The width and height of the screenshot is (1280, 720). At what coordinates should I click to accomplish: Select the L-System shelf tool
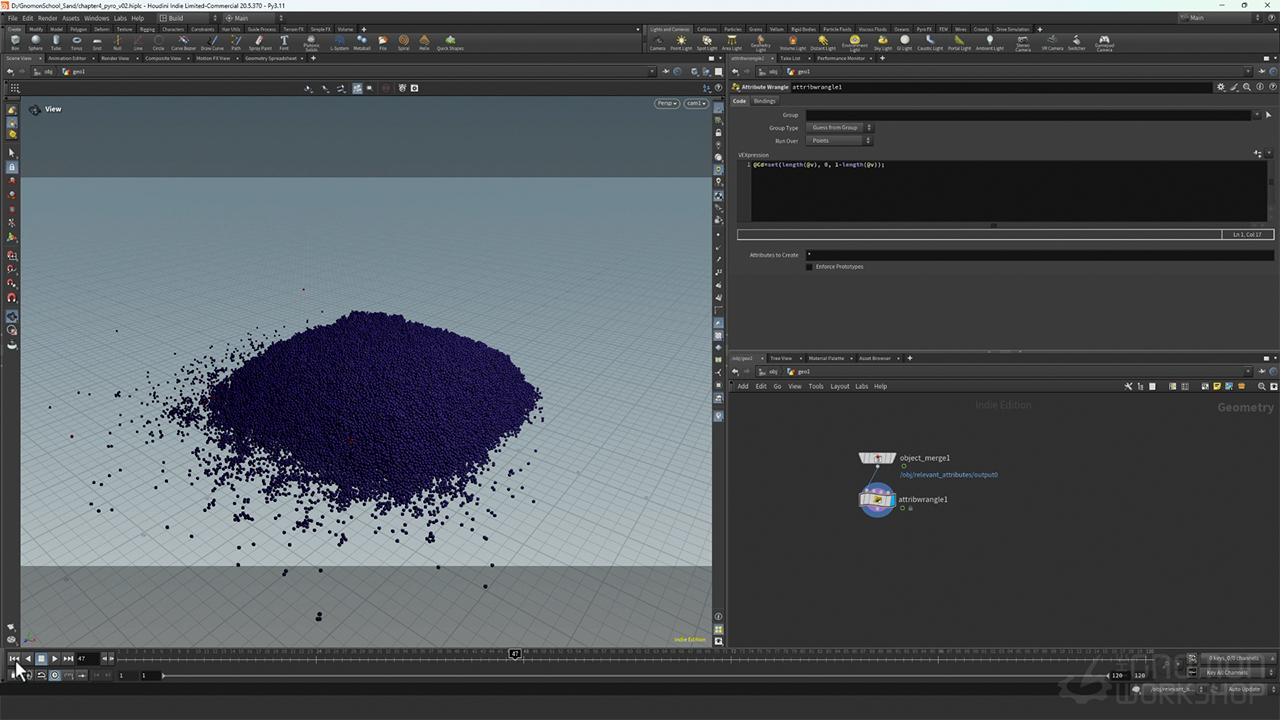(x=339, y=42)
